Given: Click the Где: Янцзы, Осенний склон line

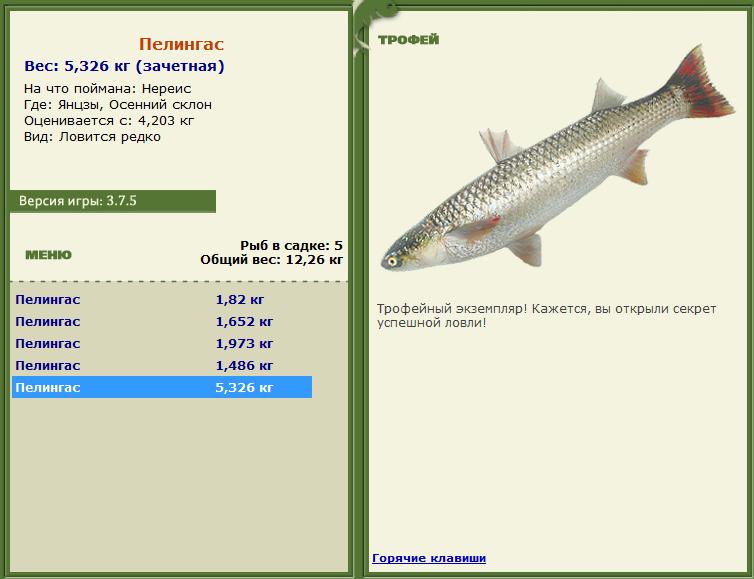Looking at the screenshot, I should [x=118, y=104].
